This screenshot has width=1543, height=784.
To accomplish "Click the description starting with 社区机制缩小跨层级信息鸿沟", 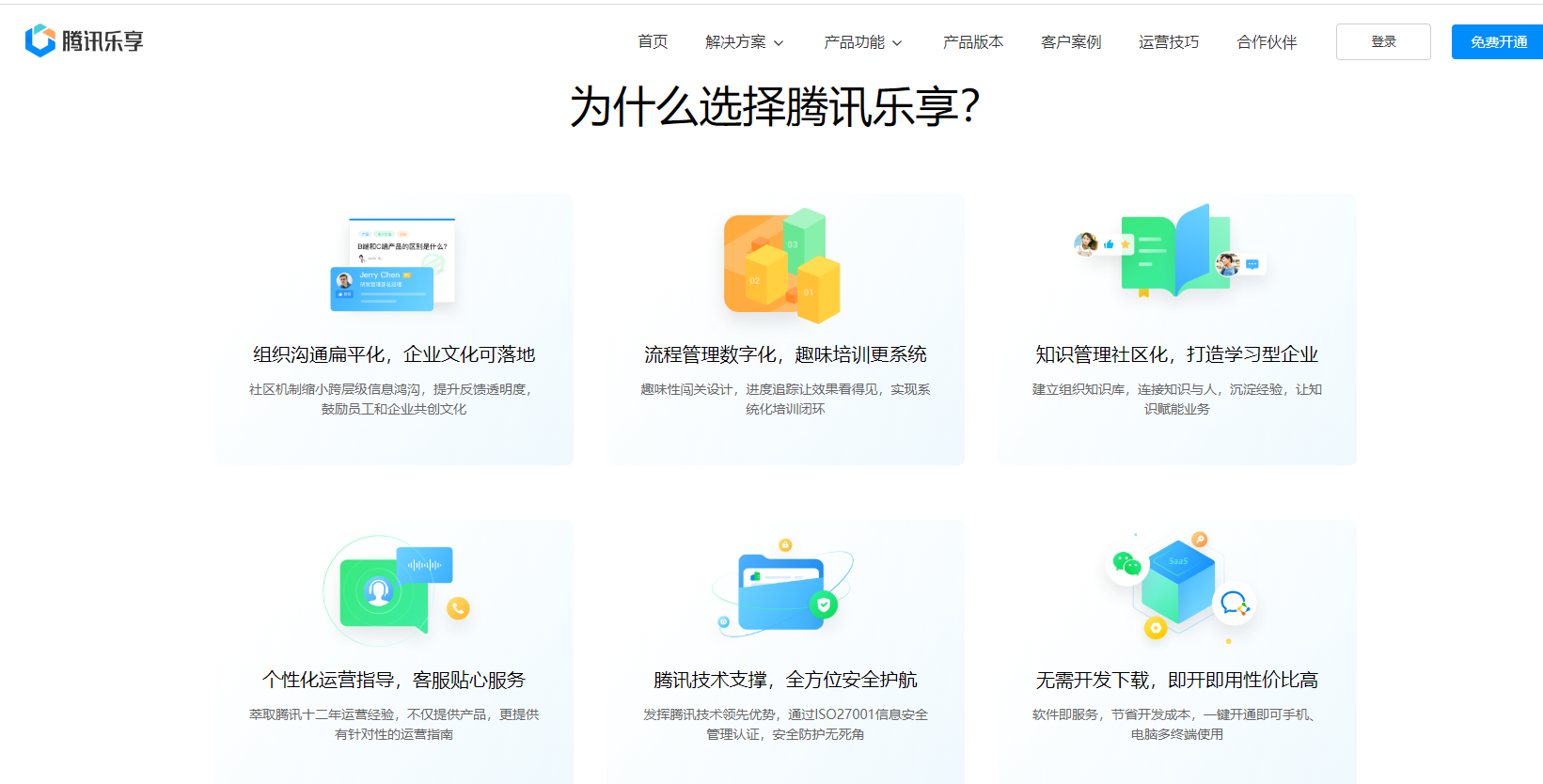I will 394,399.
